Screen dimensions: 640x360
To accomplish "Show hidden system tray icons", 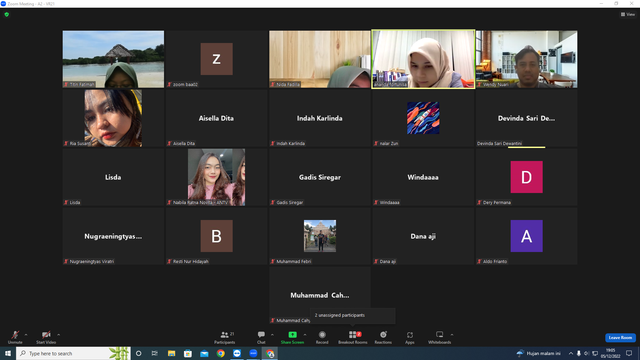I will 571,353.
